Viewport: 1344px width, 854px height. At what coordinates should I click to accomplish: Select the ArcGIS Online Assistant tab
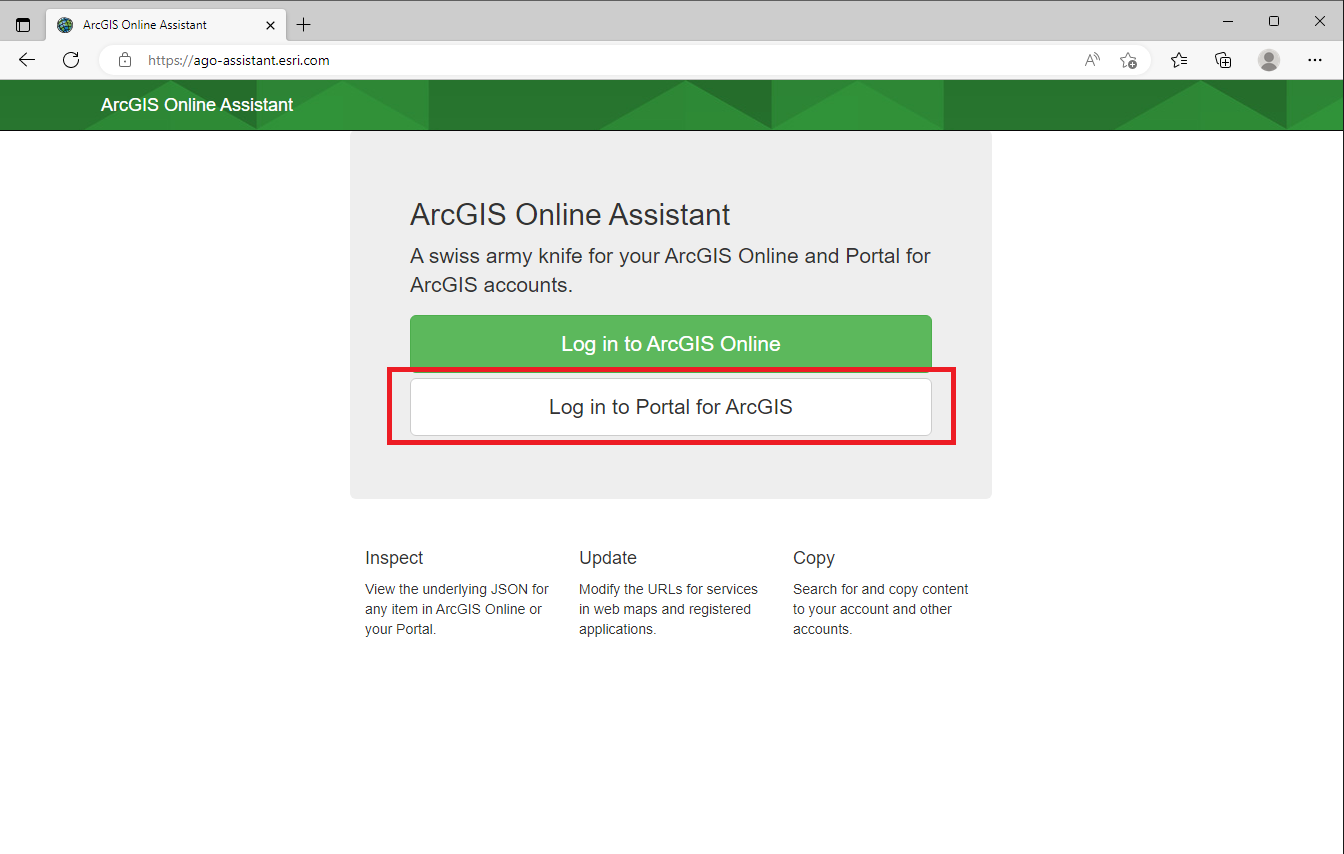[x=166, y=25]
